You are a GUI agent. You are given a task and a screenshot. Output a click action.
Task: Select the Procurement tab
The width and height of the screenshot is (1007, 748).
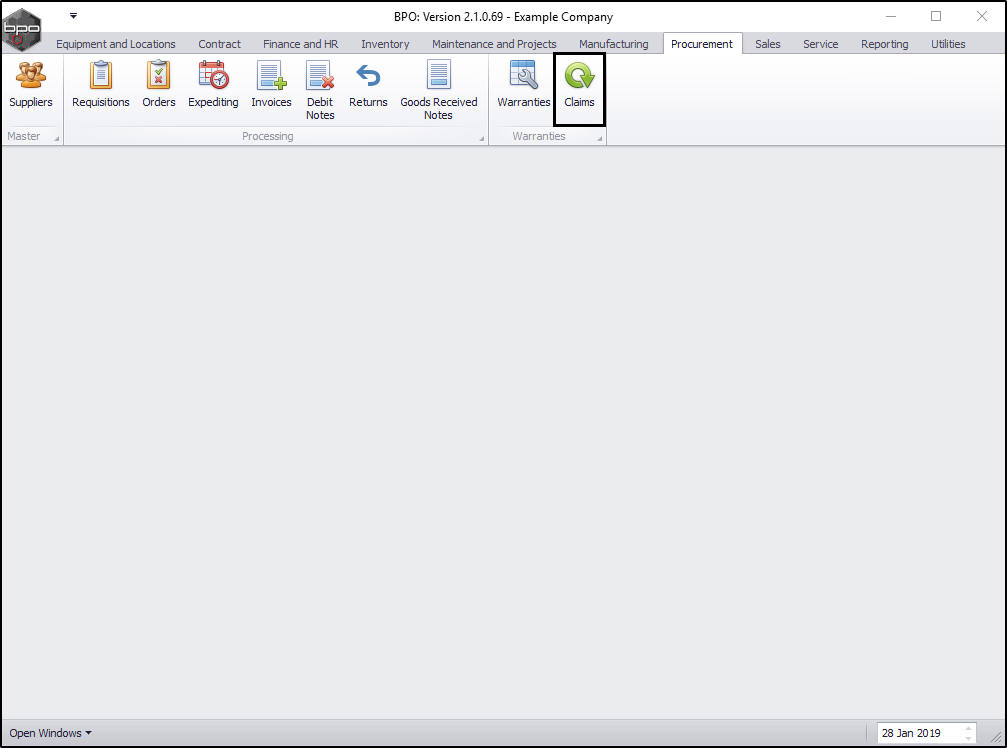tap(701, 44)
